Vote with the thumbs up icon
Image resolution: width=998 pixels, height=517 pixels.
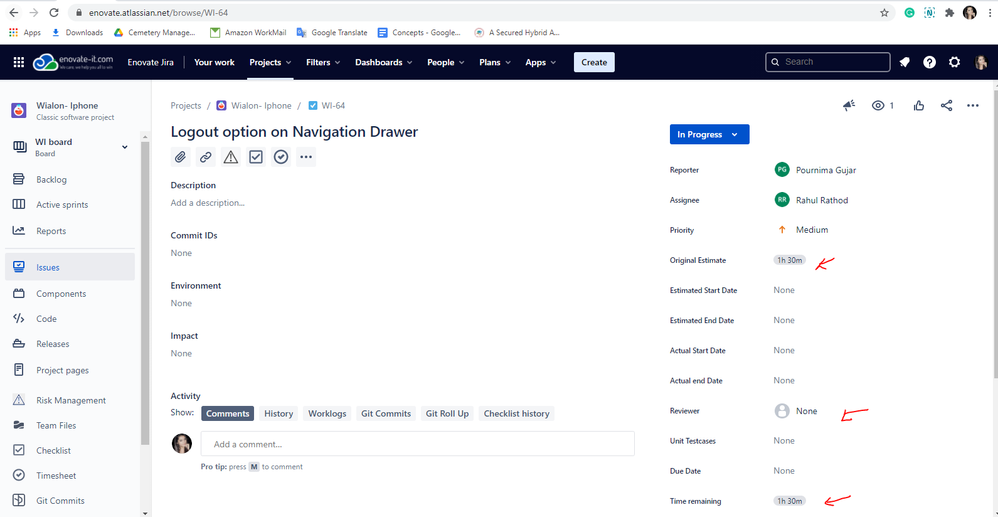[x=918, y=106]
